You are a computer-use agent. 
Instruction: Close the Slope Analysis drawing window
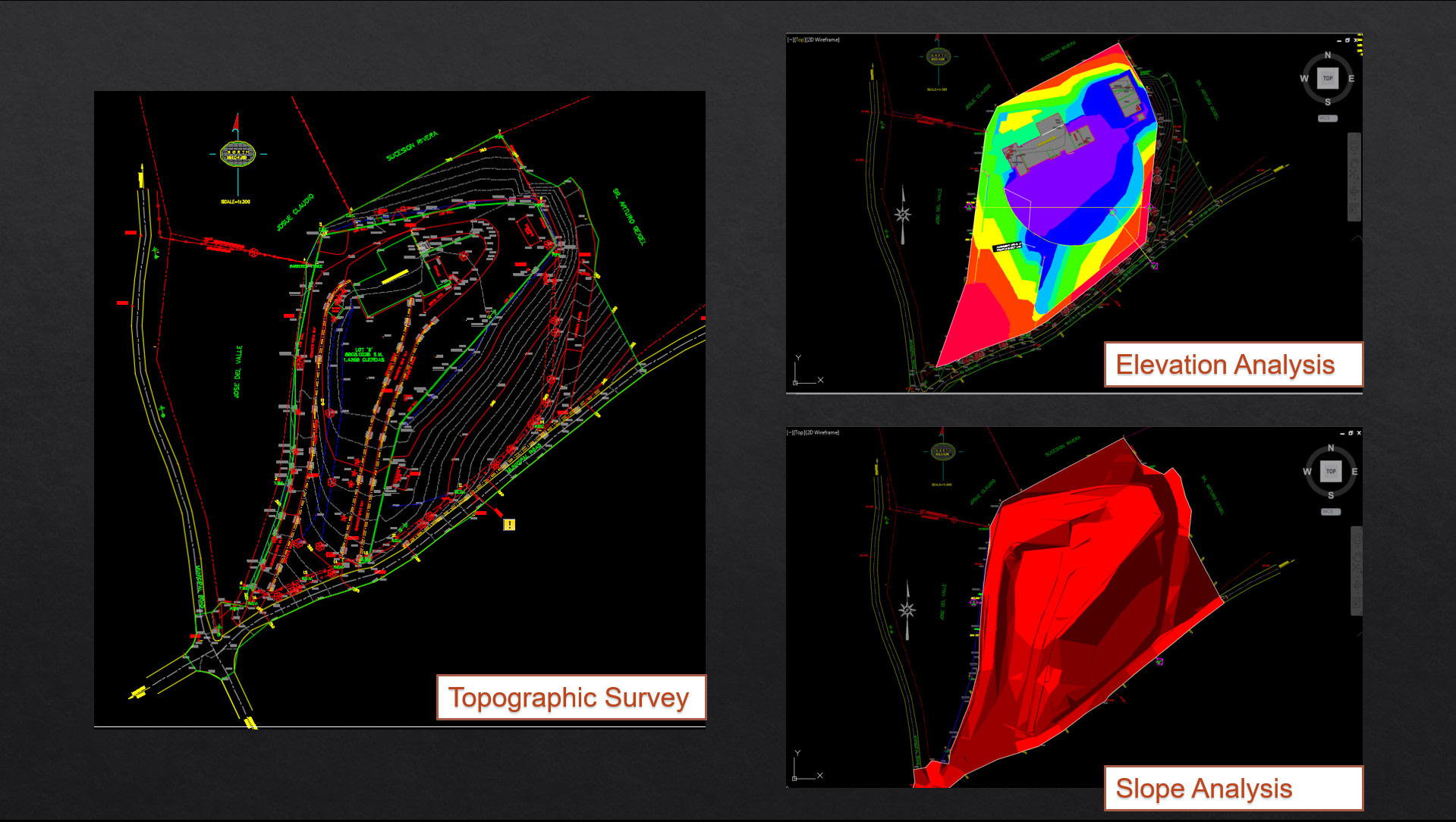click(1359, 433)
